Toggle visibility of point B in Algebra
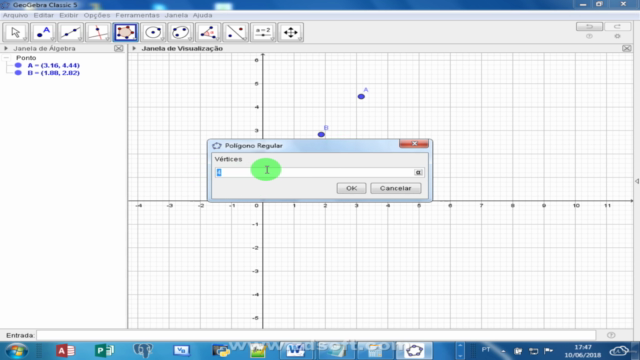 click(x=18, y=73)
